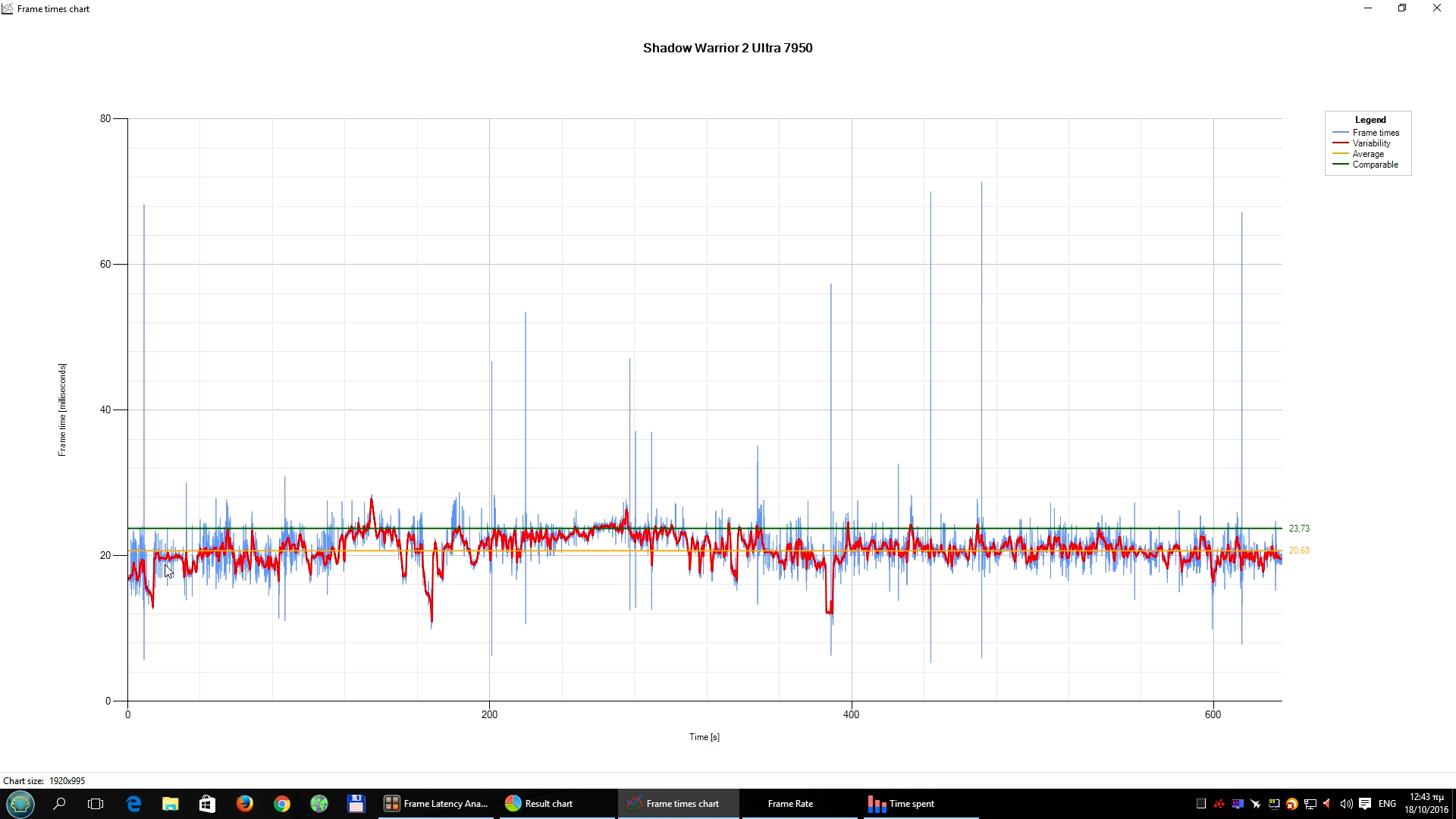This screenshot has width=1456, height=819.
Task: Click the Average legend entry
Action: [1368, 154]
